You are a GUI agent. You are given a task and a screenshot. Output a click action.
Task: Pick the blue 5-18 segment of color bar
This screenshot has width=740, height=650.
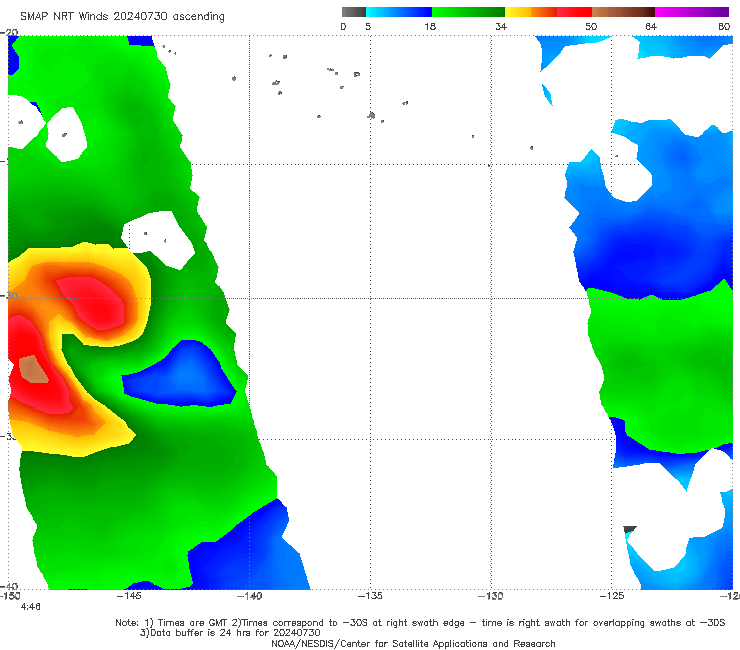[399, 12]
